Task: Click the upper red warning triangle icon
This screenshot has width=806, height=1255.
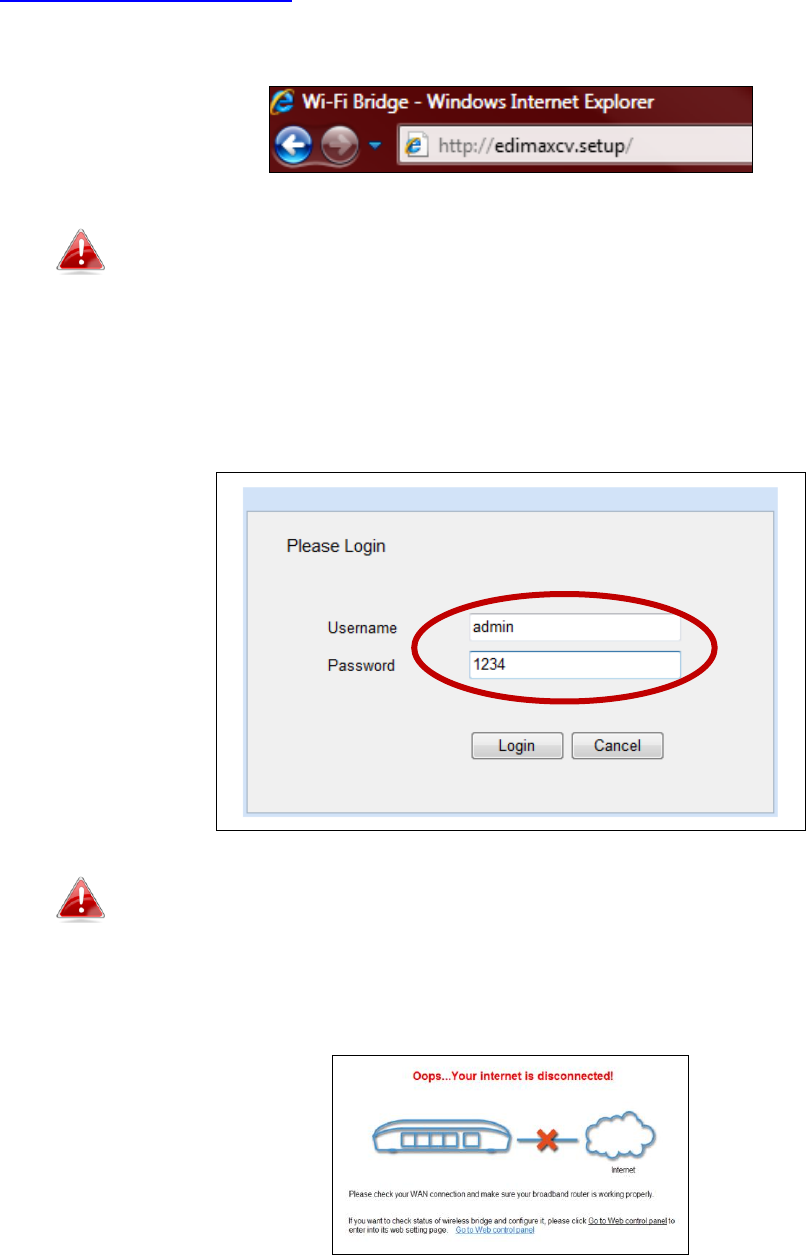Action: point(80,247)
